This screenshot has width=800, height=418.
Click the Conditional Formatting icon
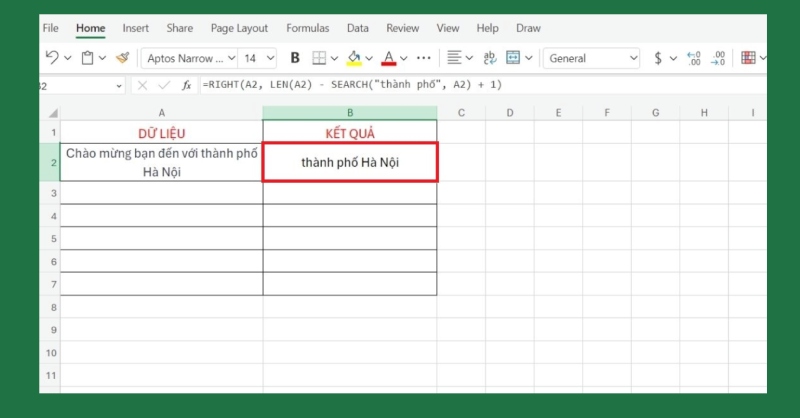click(x=747, y=58)
